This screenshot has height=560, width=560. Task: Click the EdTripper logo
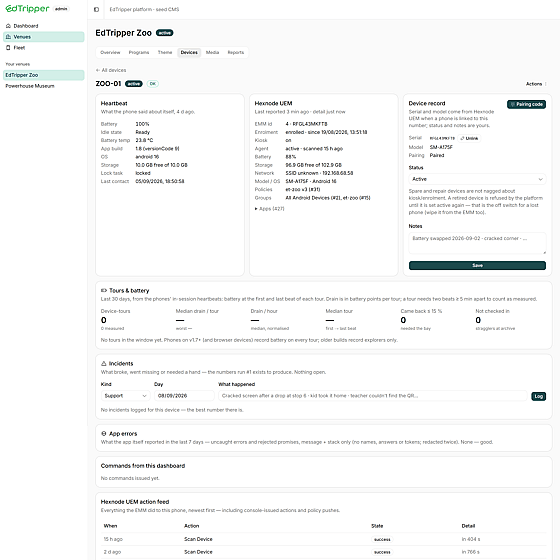[28, 9]
